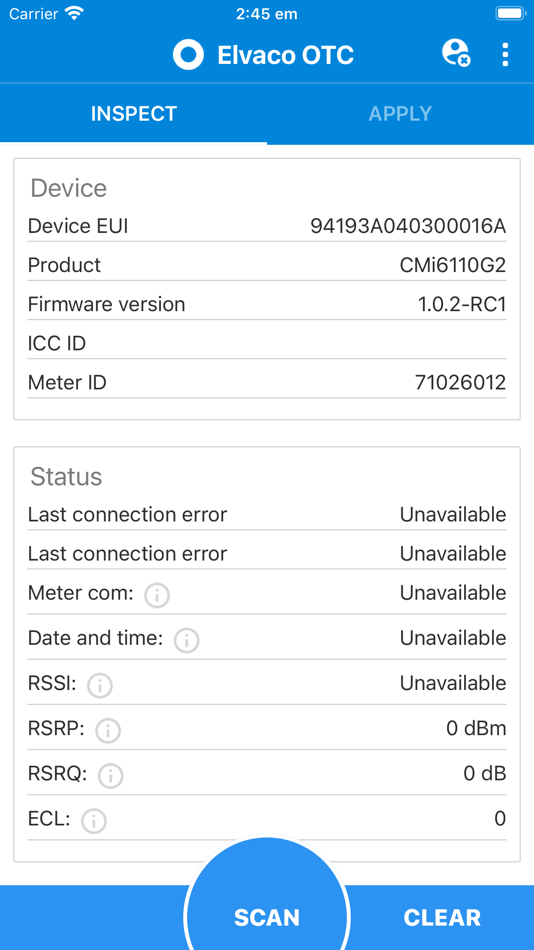Screen dimensions: 534x950
Task: Select the INSPECT tab
Action: click(133, 113)
